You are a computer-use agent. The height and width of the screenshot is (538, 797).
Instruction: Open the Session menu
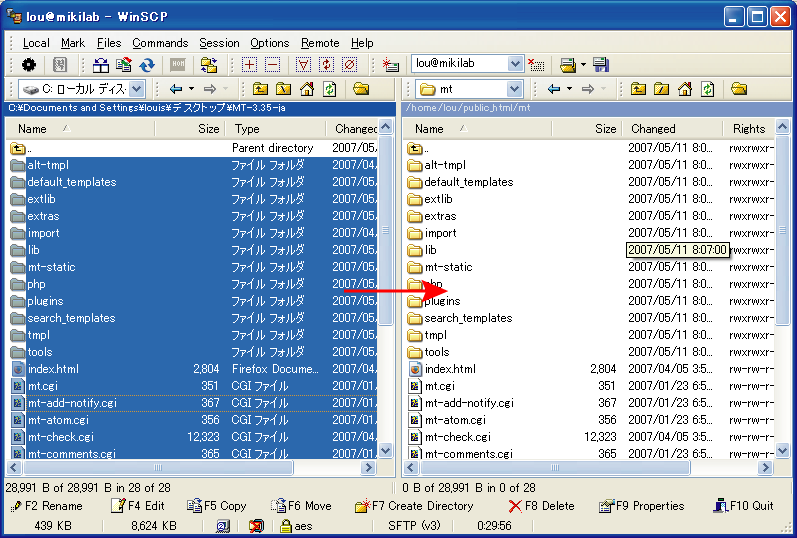coord(219,43)
